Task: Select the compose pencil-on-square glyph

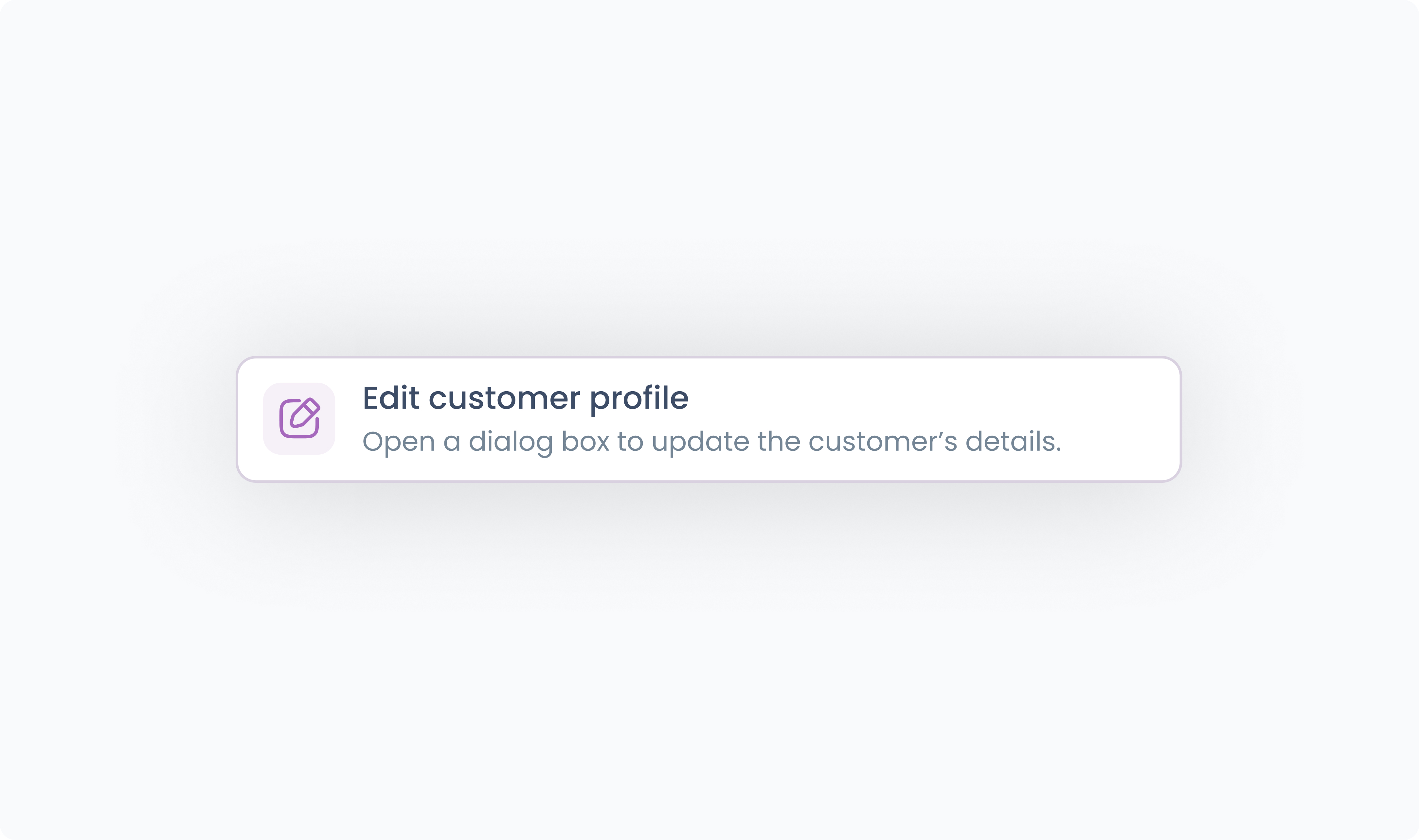Action: point(299,419)
